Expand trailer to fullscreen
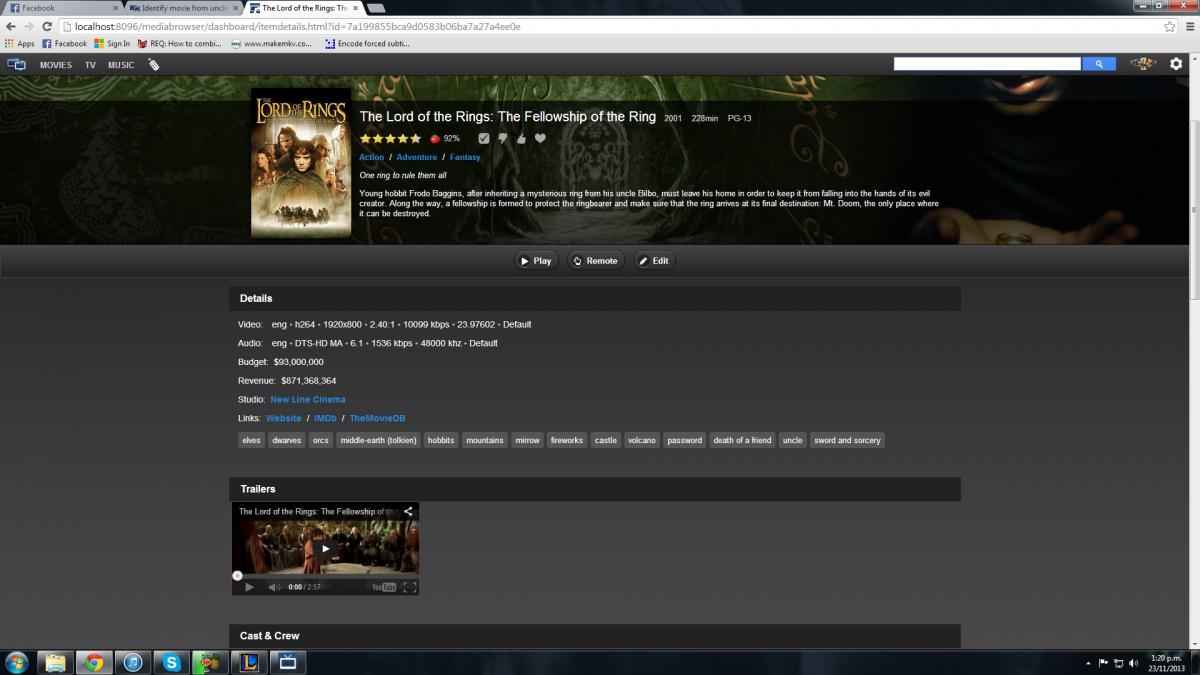This screenshot has height=675, width=1200. (x=410, y=587)
